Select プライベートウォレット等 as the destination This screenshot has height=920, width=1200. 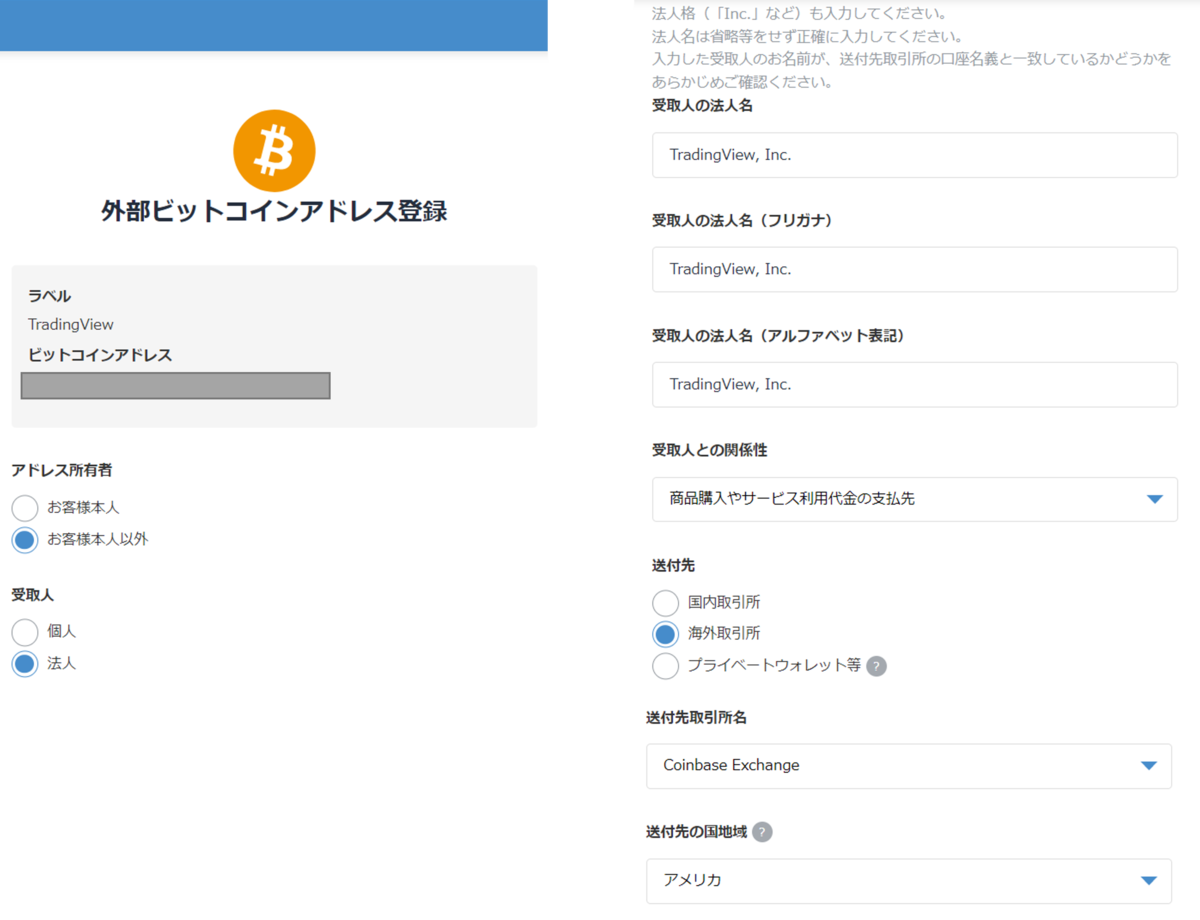point(666,665)
